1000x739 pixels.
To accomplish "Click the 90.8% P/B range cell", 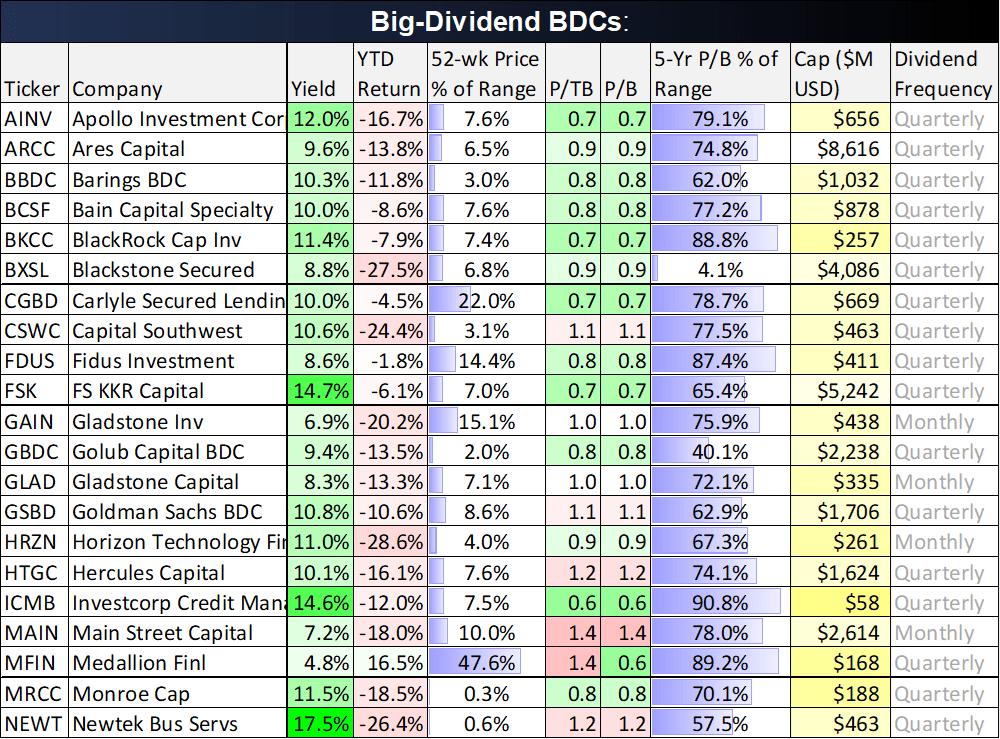I will tap(720, 603).
